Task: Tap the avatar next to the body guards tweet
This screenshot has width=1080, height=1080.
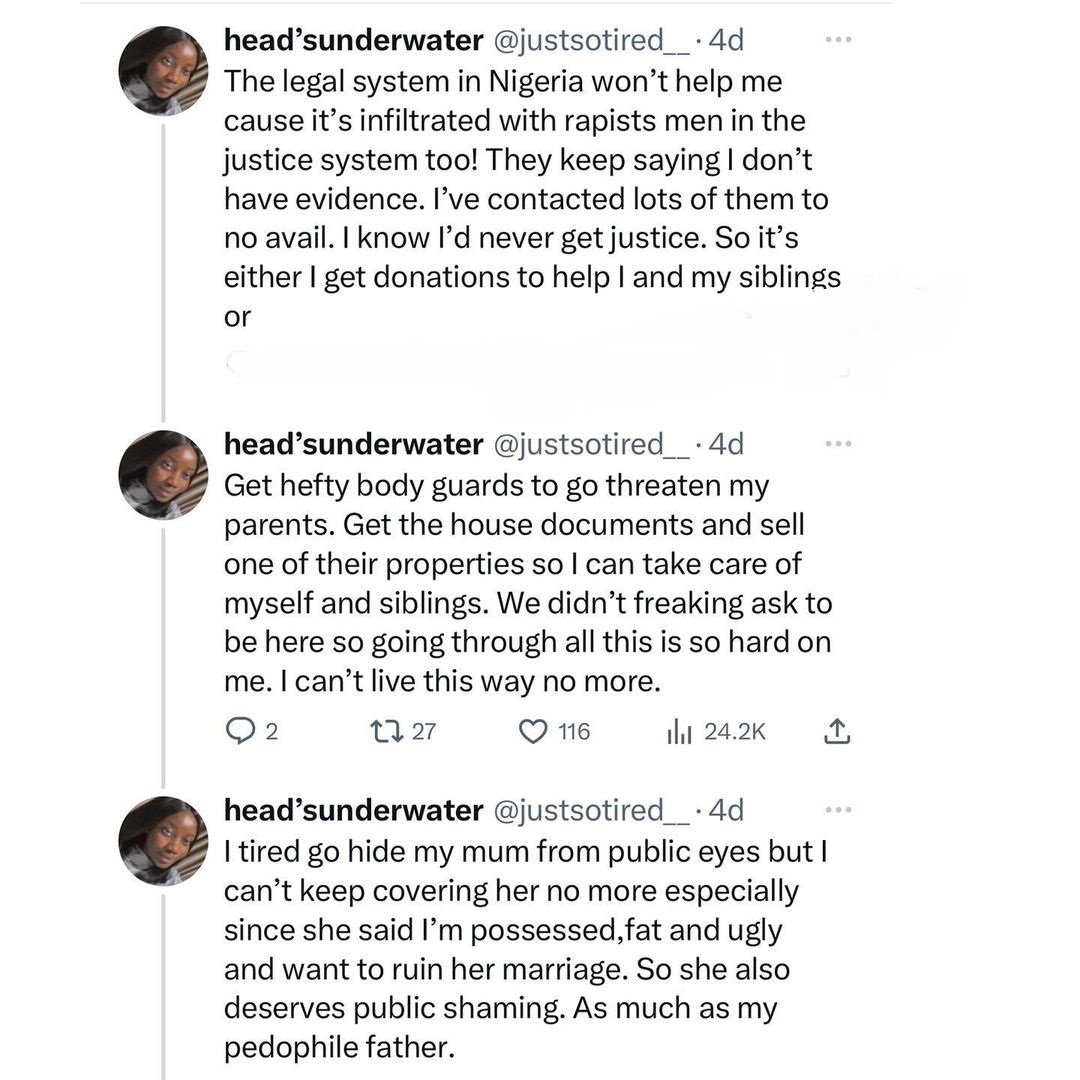Action: 163,475
